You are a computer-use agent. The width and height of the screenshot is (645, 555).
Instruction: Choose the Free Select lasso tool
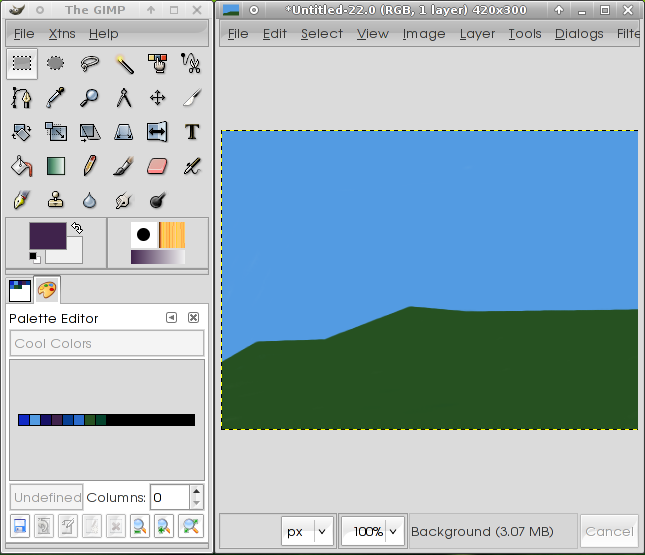tap(90, 64)
